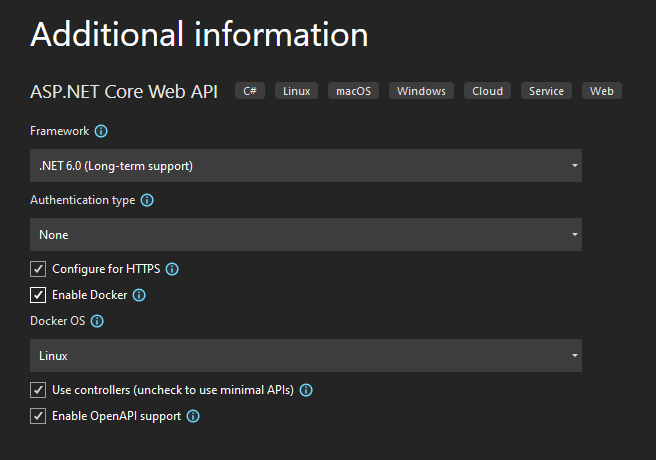Click the info icon next to Framework
Viewport: 656px width, 460px height.
point(101,131)
